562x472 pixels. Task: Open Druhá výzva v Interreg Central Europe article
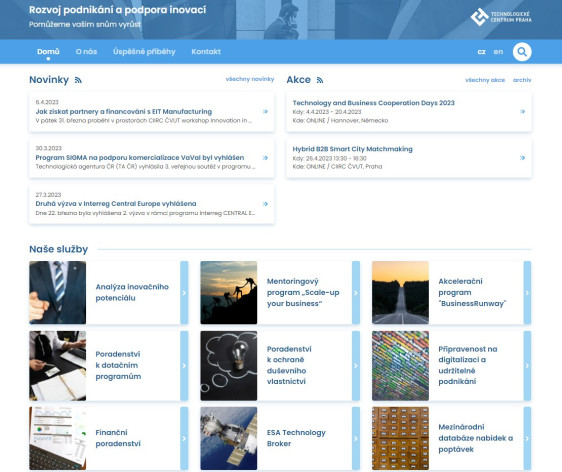coord(116,204)
